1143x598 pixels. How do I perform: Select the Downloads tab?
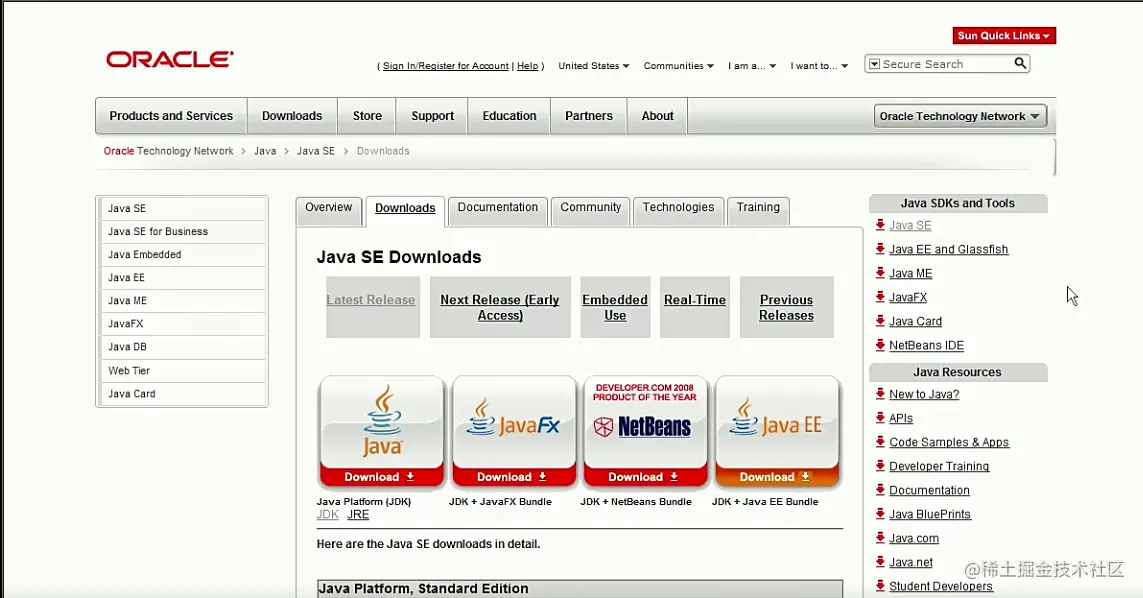405,209
